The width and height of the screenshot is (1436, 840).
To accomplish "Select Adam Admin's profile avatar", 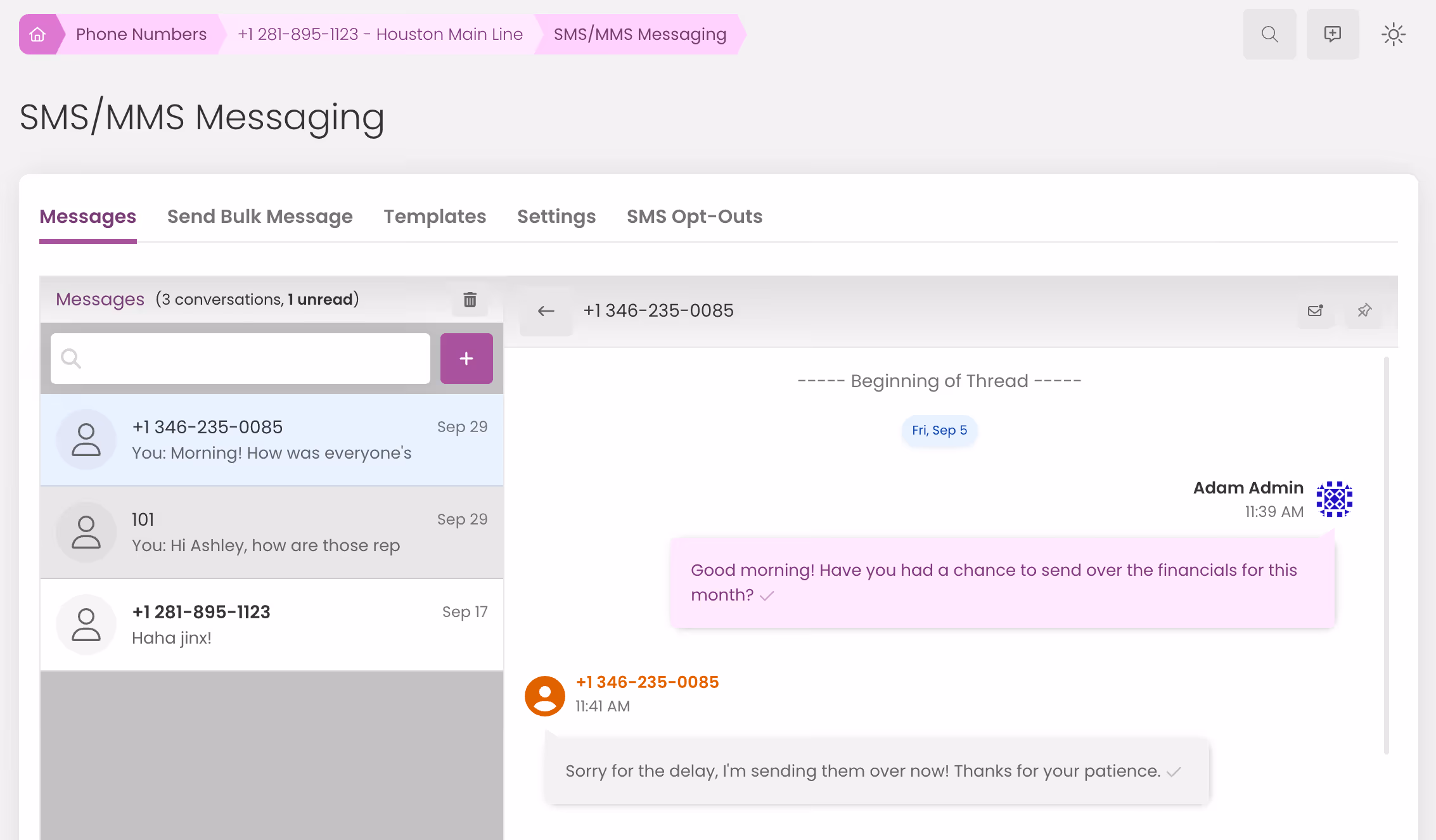I will (1335, 499).
